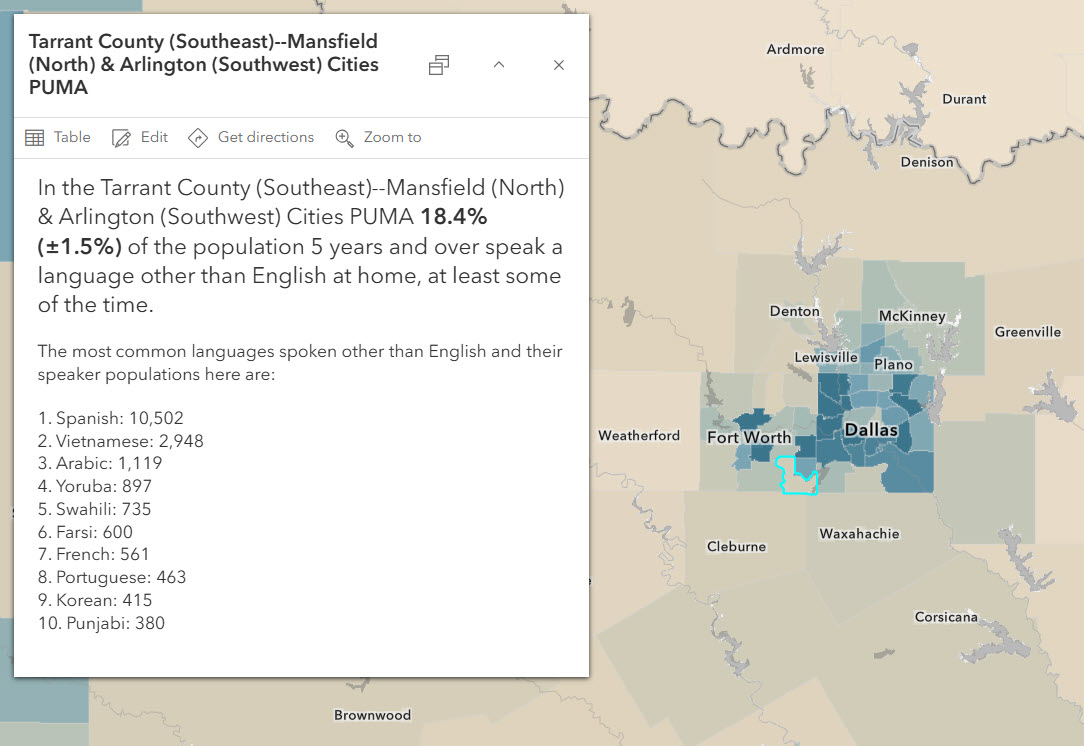This screenshot has height=746, width=1084.
Task: Click the Denton map label
Action: tap(794, 312)
